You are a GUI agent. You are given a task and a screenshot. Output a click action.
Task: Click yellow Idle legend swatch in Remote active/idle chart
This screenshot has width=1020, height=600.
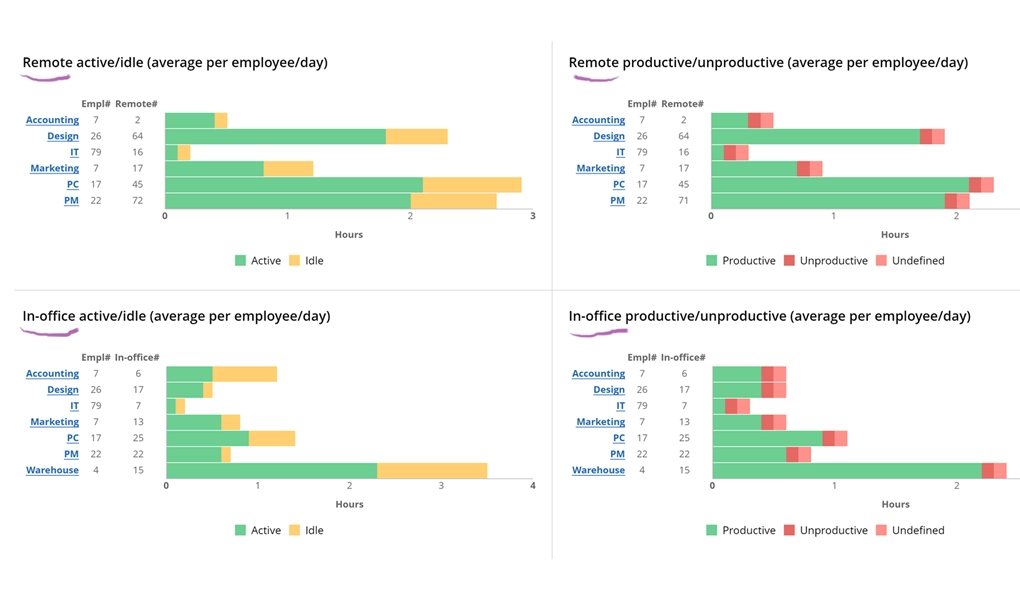(294, 261)
